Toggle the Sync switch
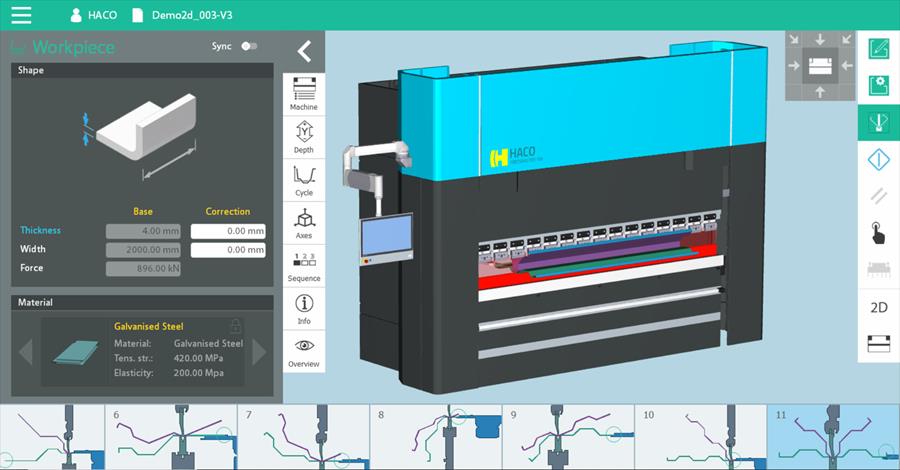 249,46
